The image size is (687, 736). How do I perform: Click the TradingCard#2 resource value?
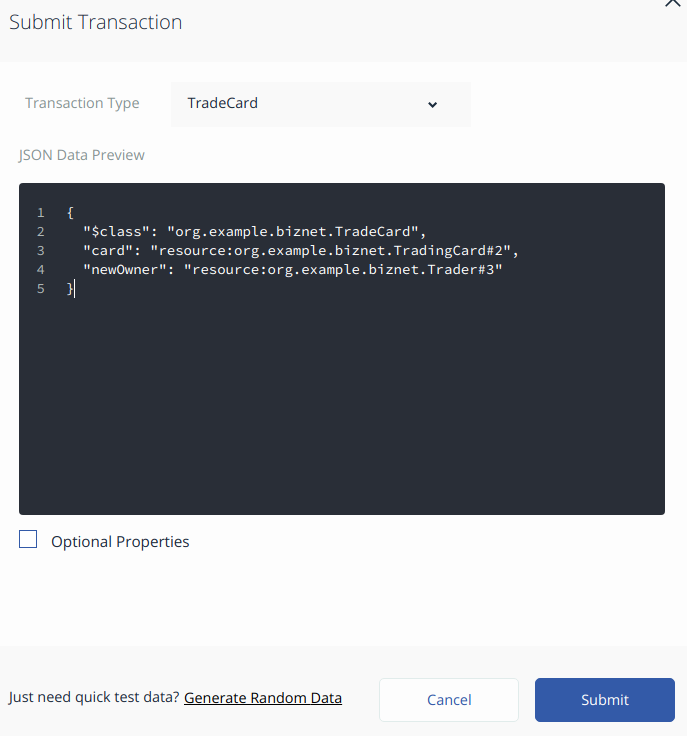[330, 251]
